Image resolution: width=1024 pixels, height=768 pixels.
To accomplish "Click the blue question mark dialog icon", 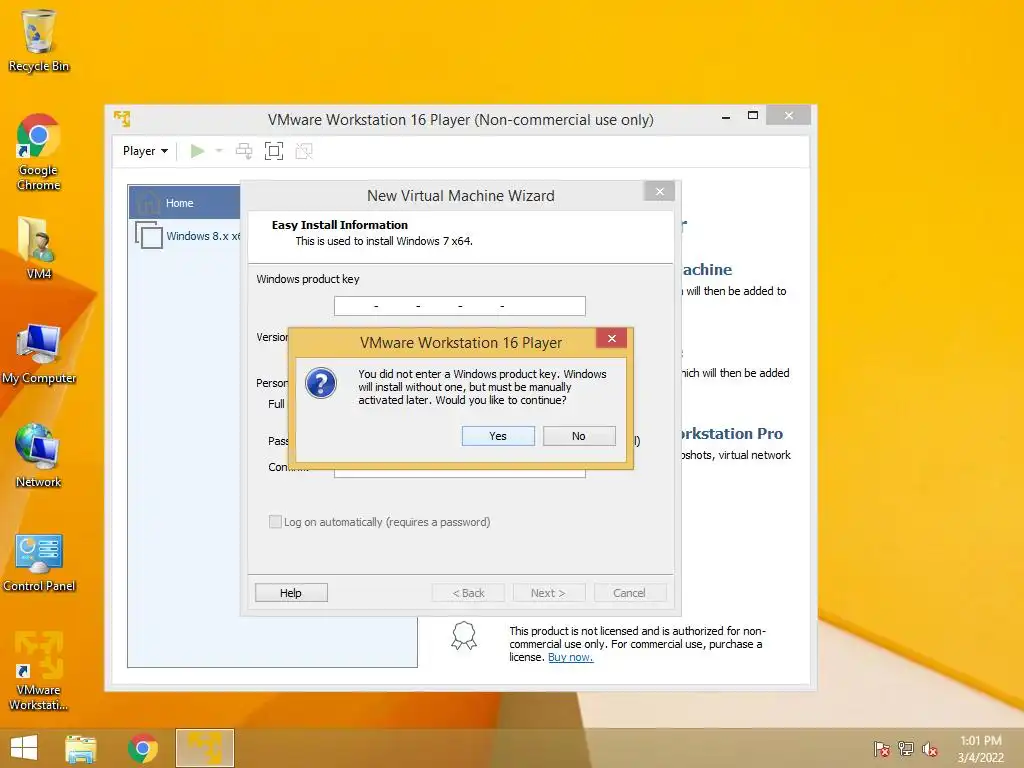I will 321,383.
